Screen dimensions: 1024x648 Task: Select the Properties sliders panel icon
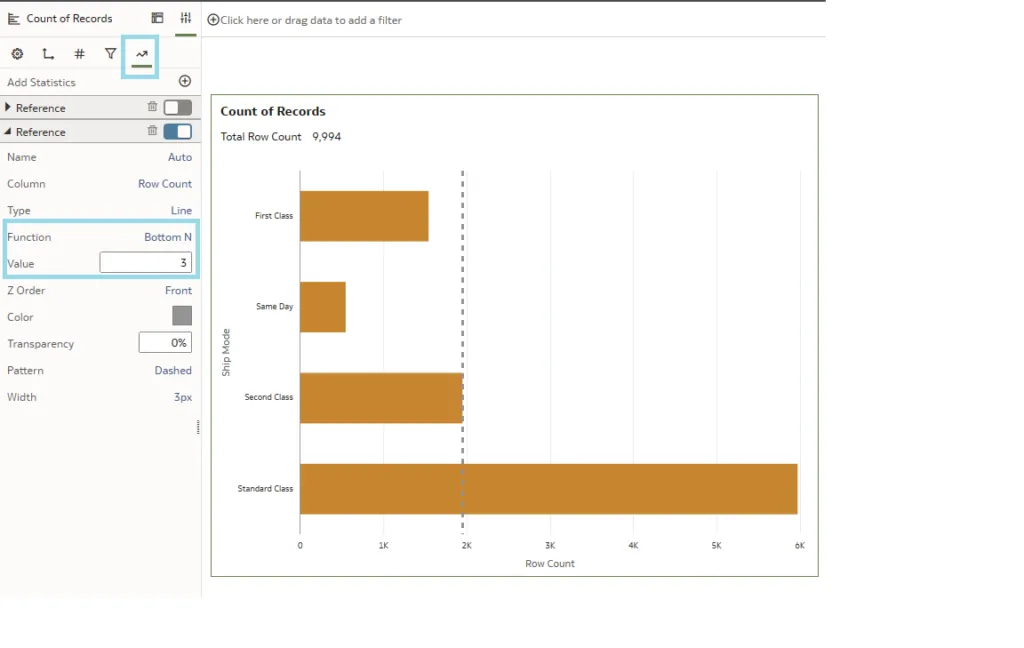185,18
